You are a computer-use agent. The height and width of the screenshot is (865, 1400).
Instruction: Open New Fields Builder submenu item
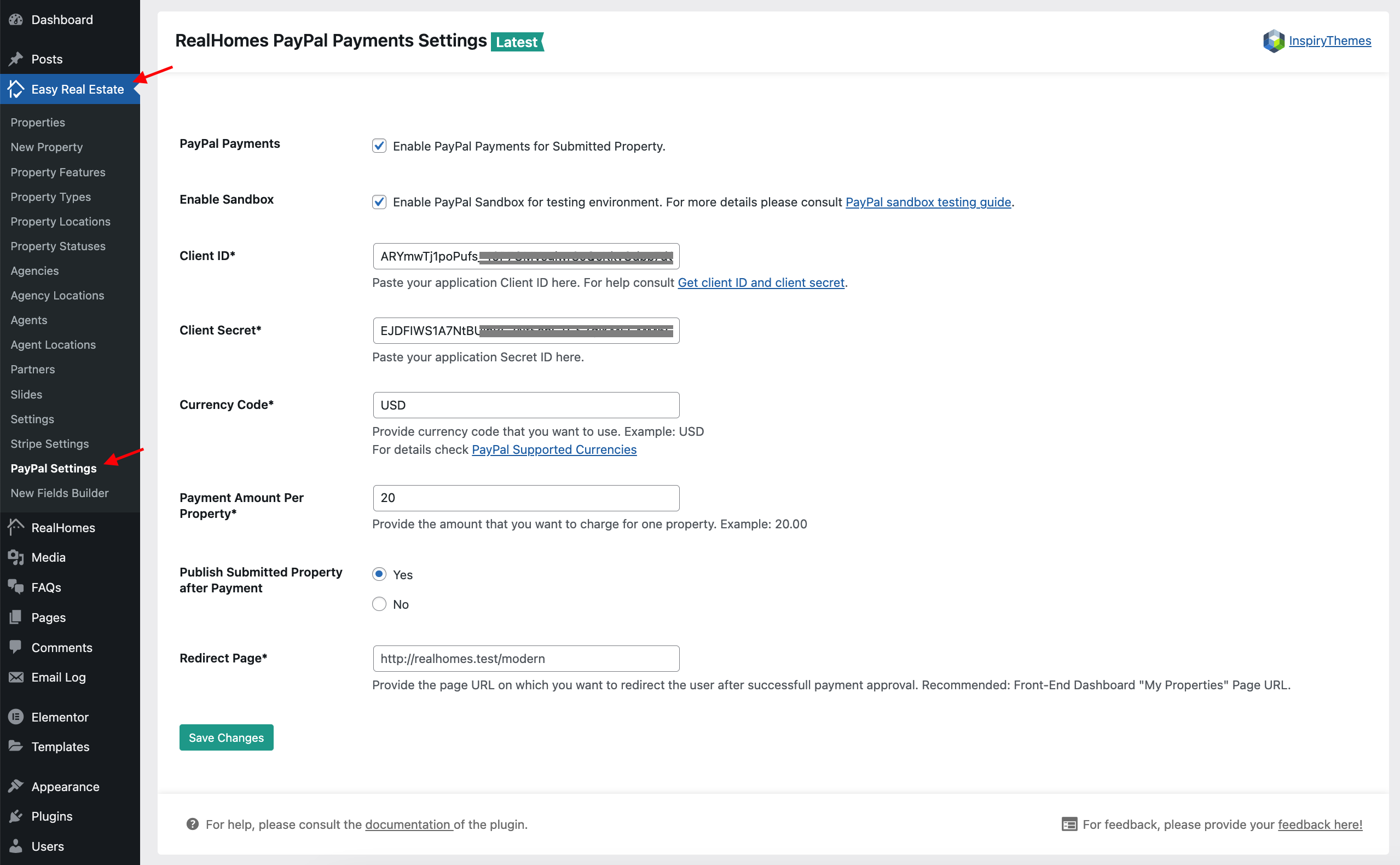coord(60,493)
